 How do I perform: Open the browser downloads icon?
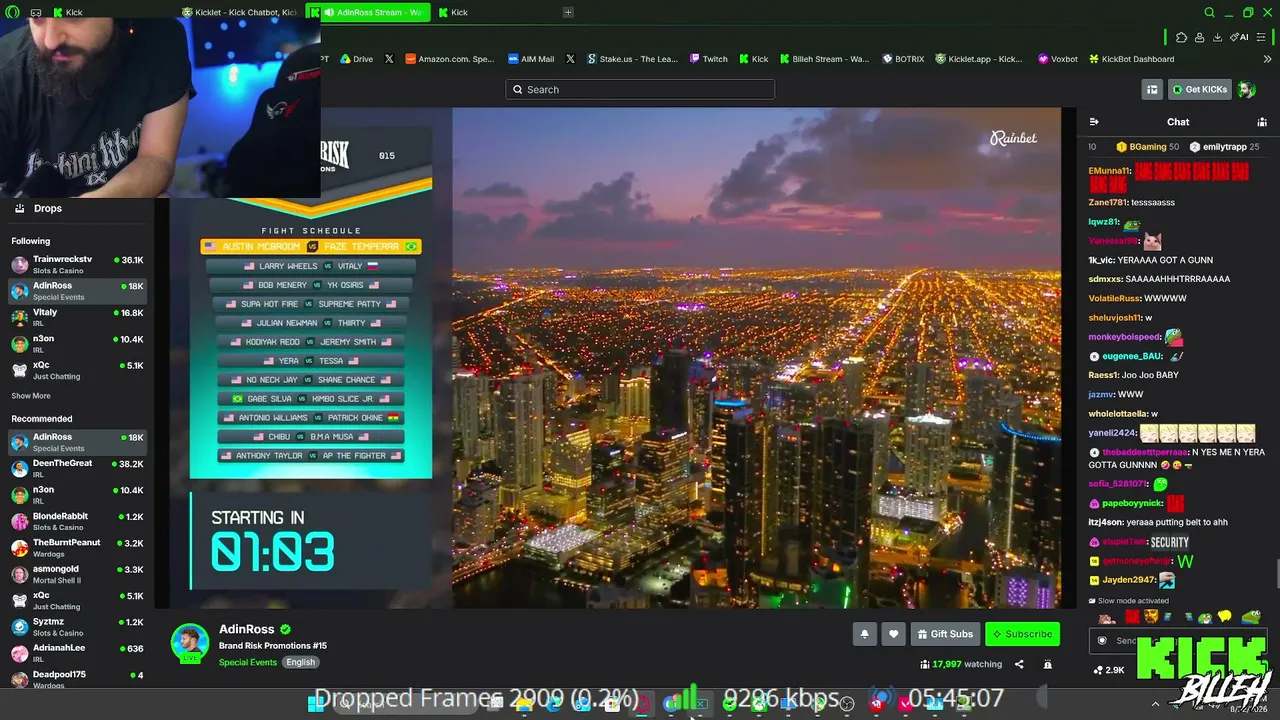[1217, 37]
